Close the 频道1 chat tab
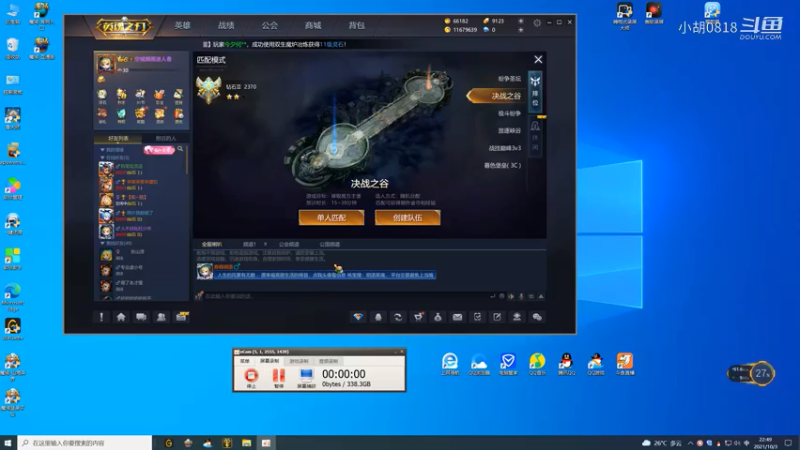 [x=265, y=244]
